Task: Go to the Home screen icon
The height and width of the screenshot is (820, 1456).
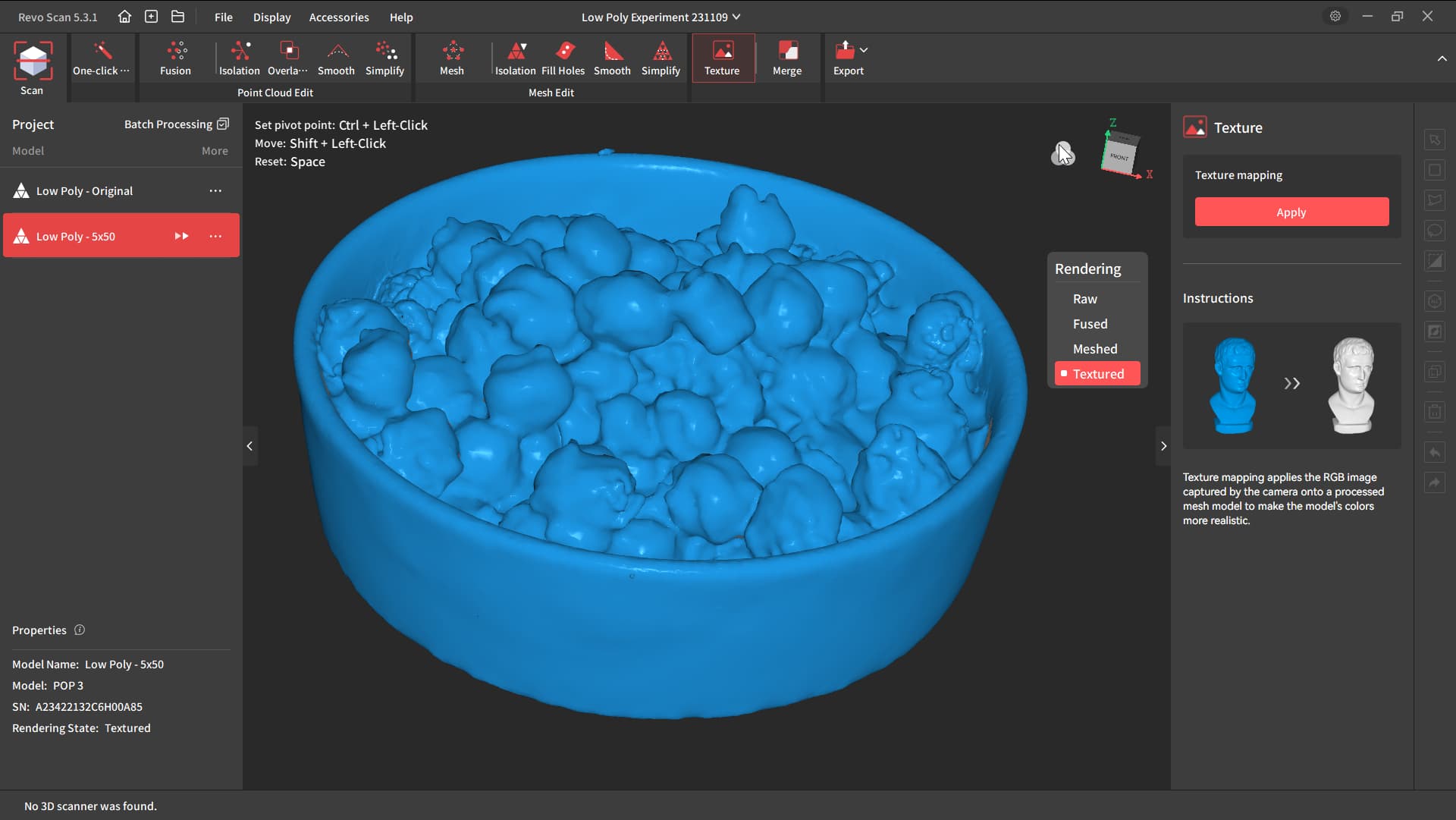Action: point(124,17)
